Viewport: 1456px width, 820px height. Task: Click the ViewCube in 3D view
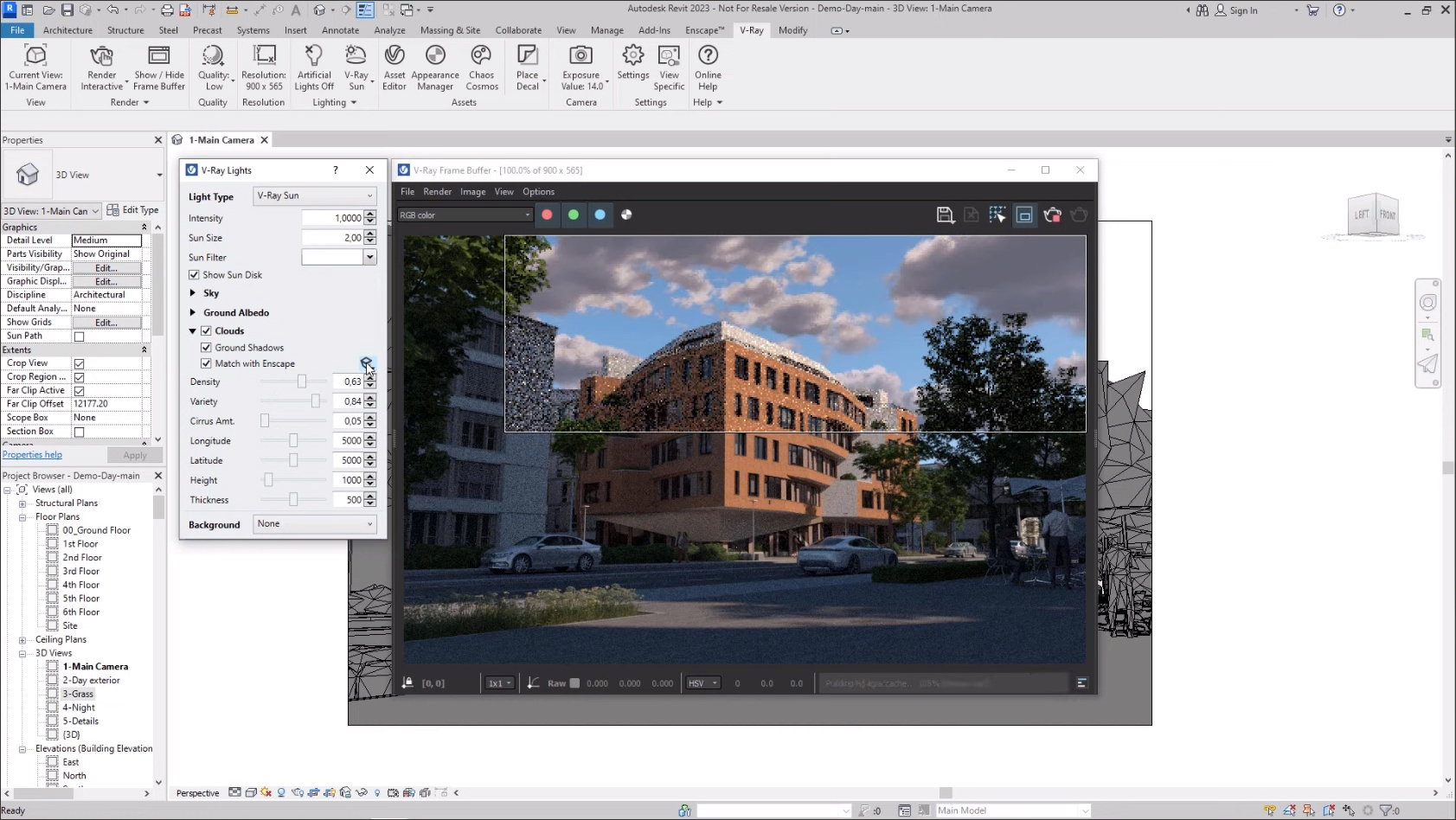[1374, 215]
